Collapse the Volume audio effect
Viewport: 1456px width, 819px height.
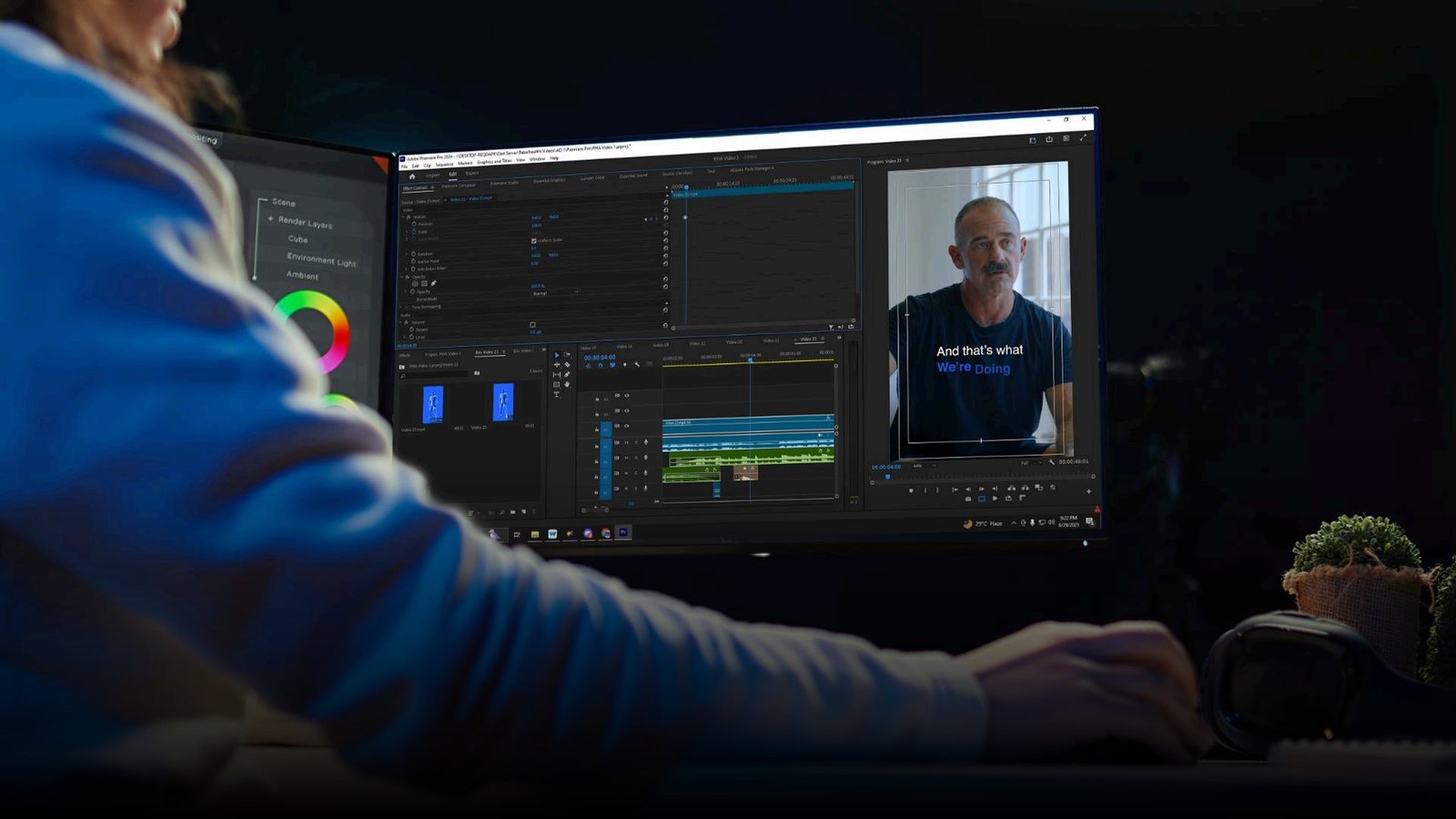tap(400, 322)
